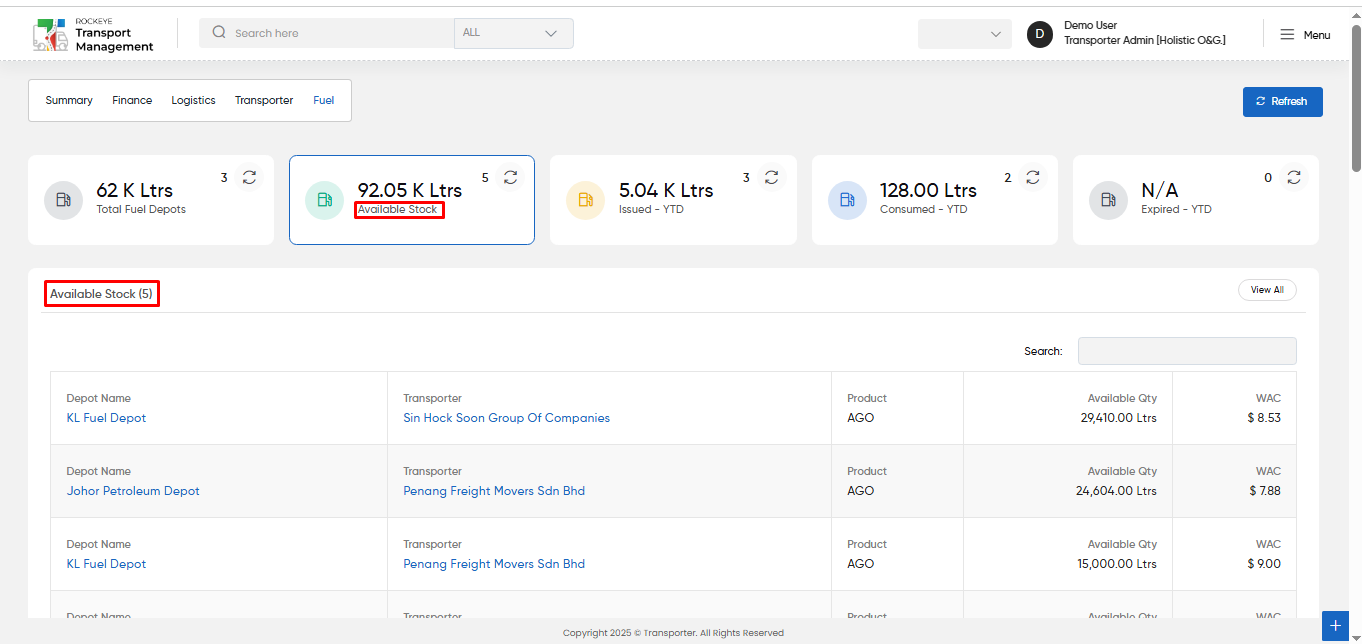Viewport: 1362px width, 644px height.
Task: Click the blue Refresh button
Action: (1283, 101)
